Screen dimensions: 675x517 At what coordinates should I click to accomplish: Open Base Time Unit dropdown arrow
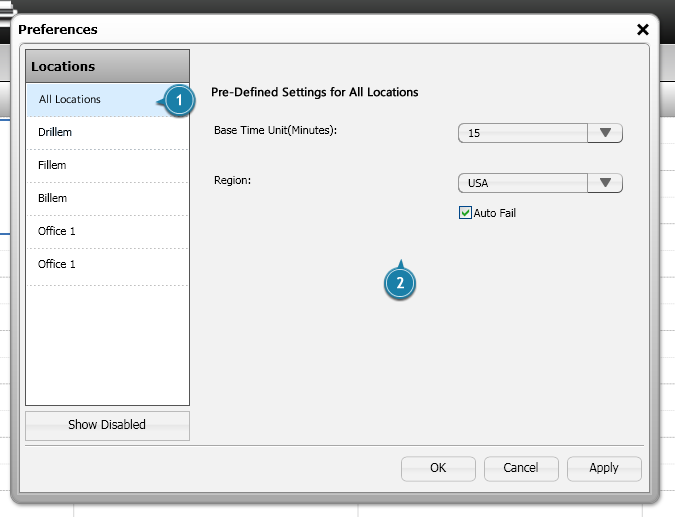(x=605, y=133)
